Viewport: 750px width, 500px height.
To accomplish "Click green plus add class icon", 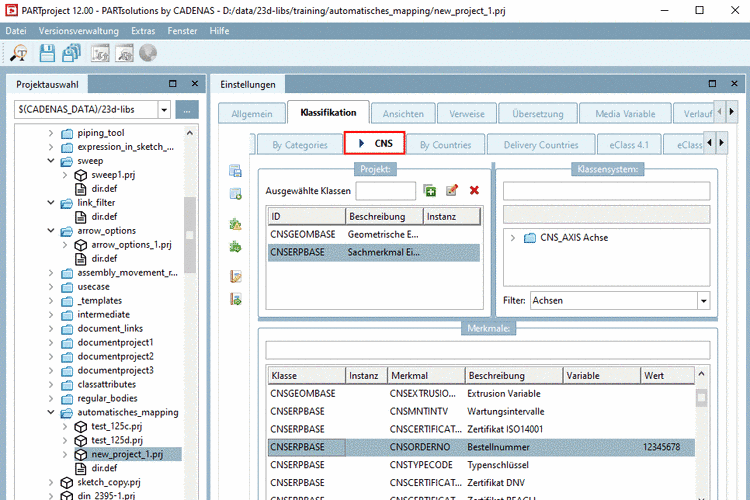I will pyautogui.click(x=430, y=190).
